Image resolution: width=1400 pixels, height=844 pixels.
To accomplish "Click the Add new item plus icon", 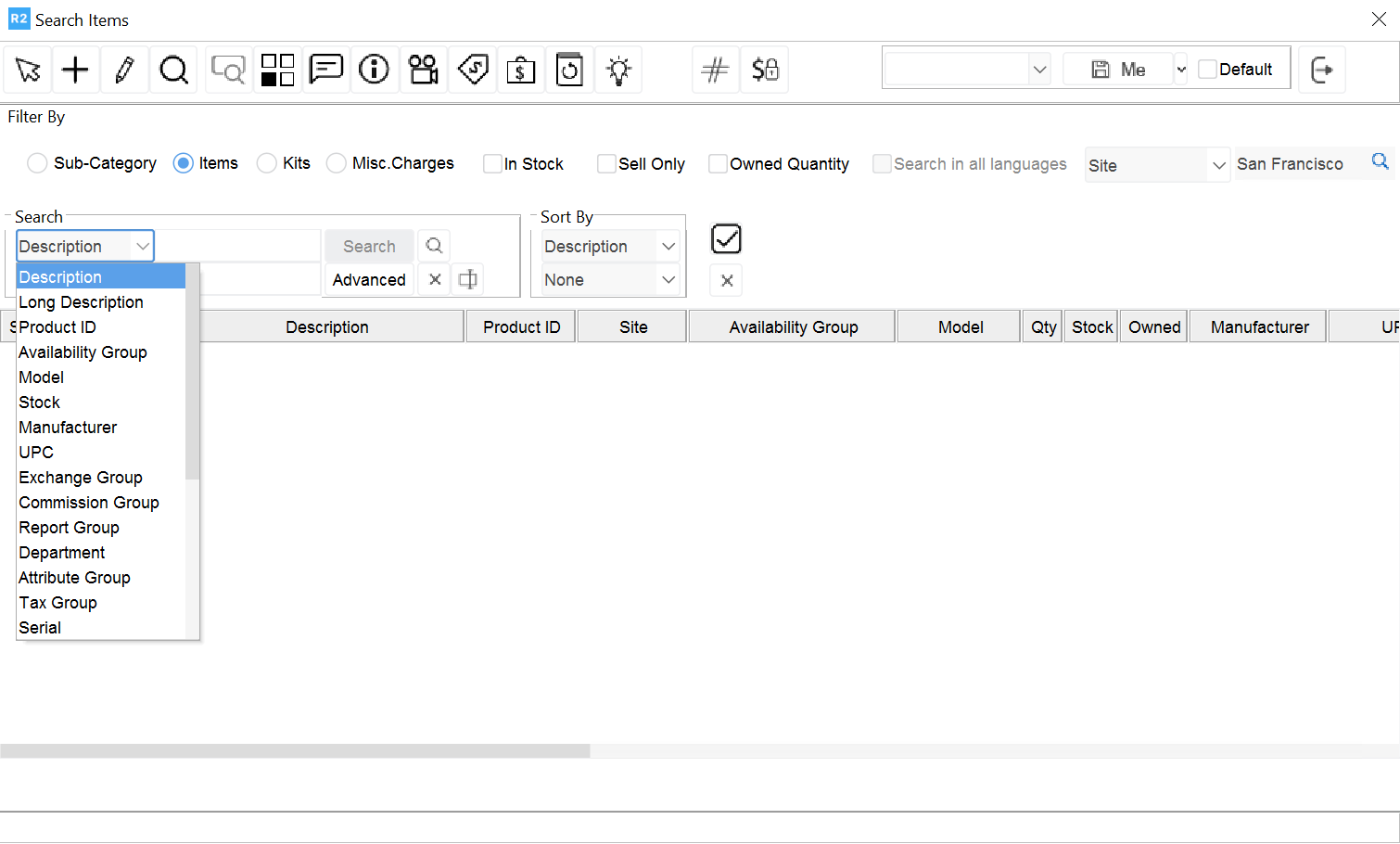I will (x=76, y=70).
